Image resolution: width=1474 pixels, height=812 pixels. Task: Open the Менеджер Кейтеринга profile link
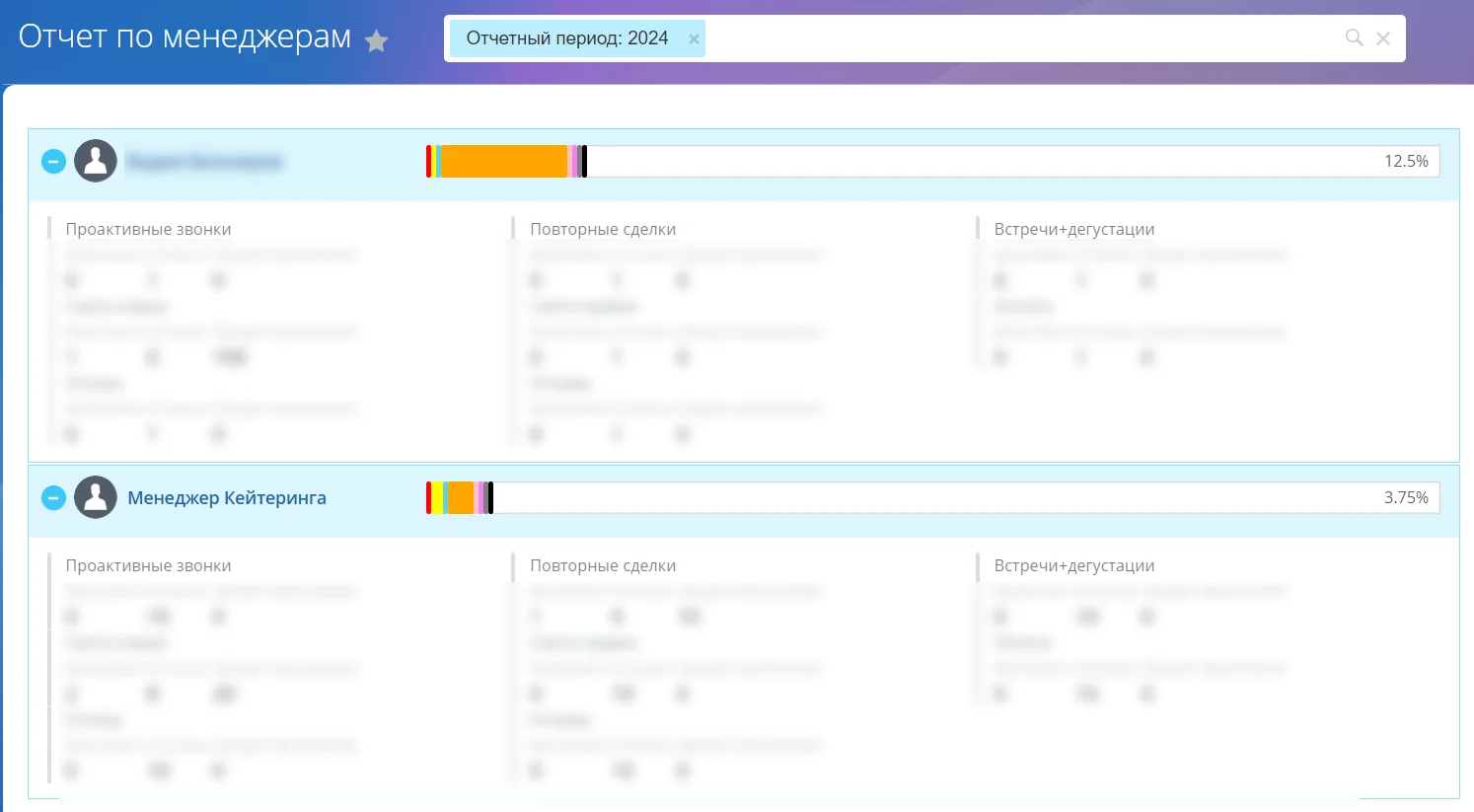(x=227, y=497)
